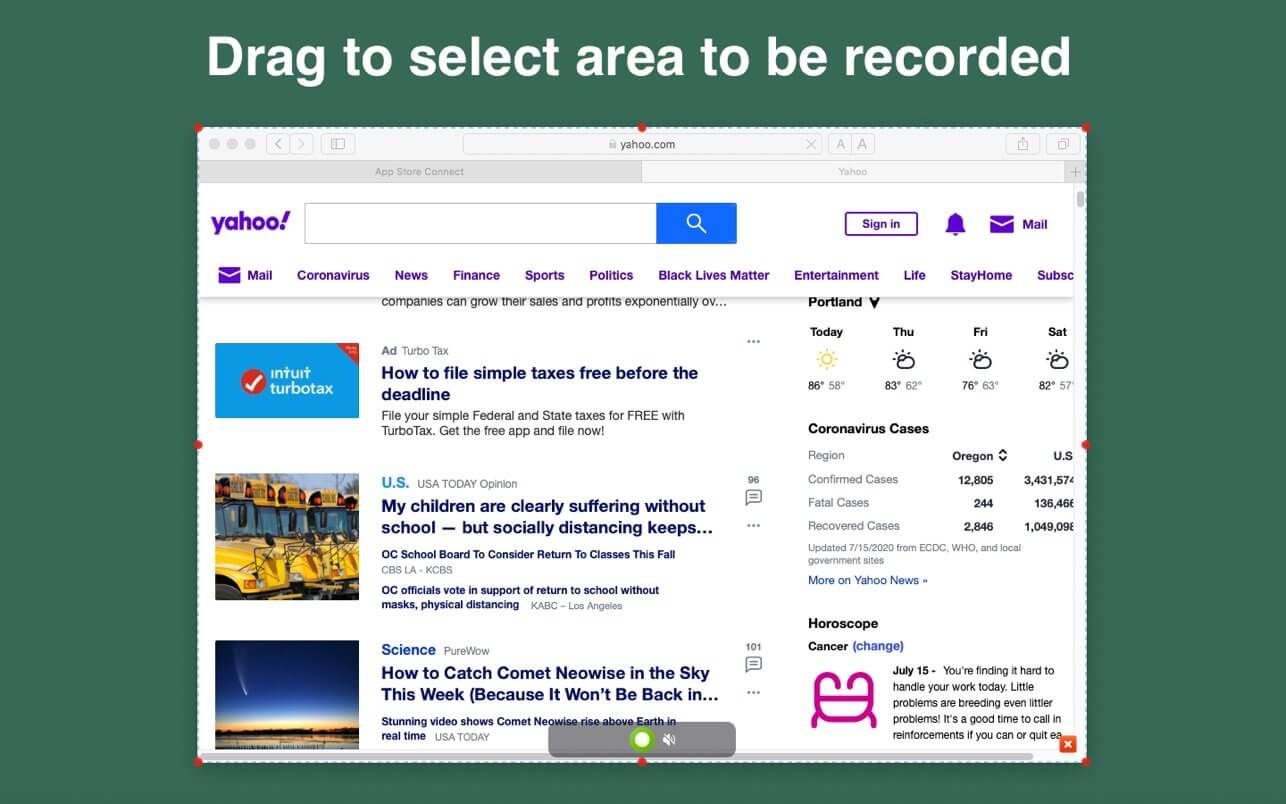The height and width of the screenshot is (804, 1286).
Task: Go to the Politics section
Action: 611,275
